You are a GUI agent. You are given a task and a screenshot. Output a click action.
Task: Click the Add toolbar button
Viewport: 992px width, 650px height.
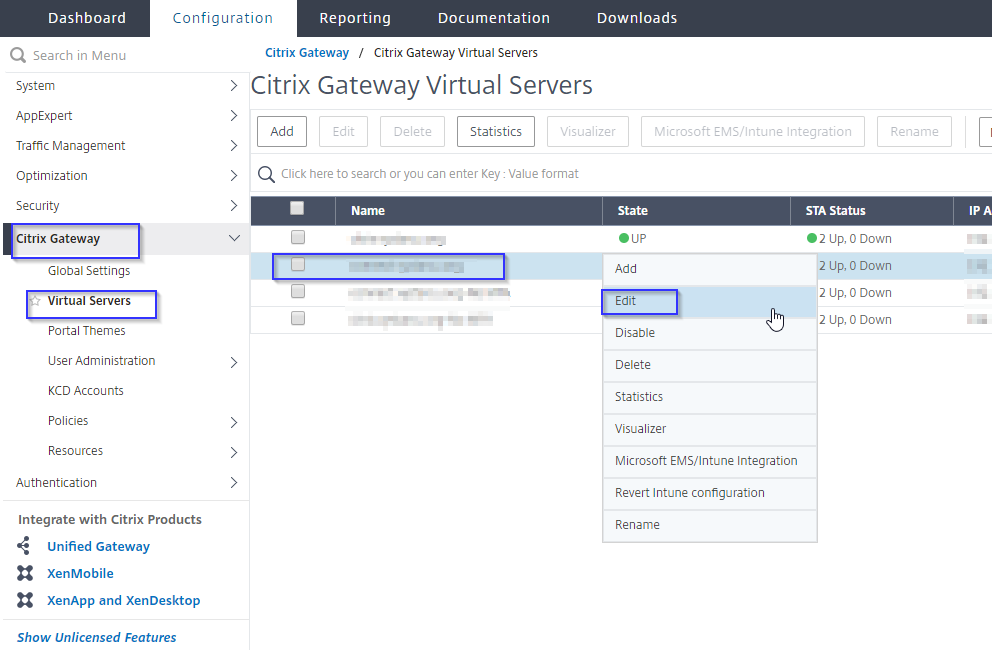(x=282, y=132)
